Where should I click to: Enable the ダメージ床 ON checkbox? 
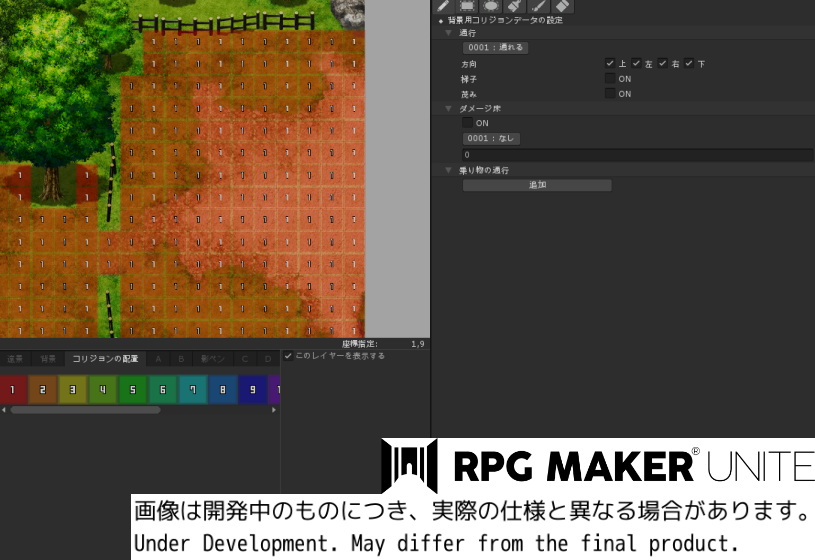tap(467, 122)
